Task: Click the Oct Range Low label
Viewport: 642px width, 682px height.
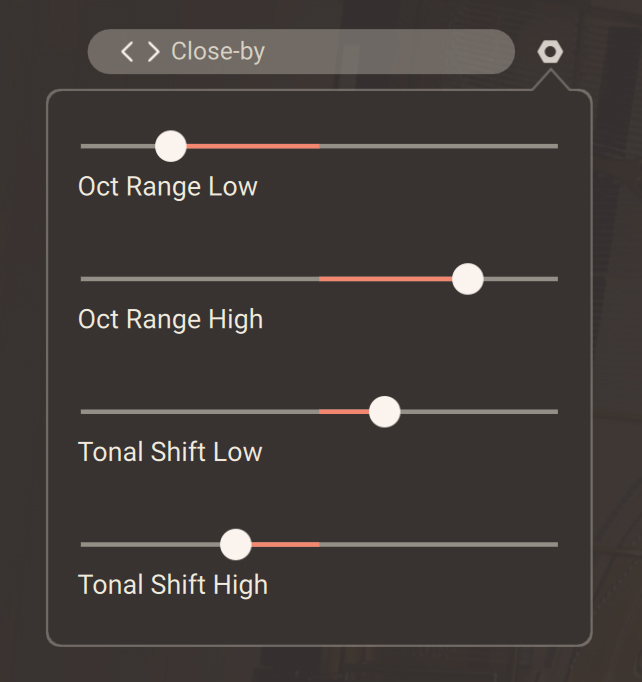Action: [x=168, y=187]
